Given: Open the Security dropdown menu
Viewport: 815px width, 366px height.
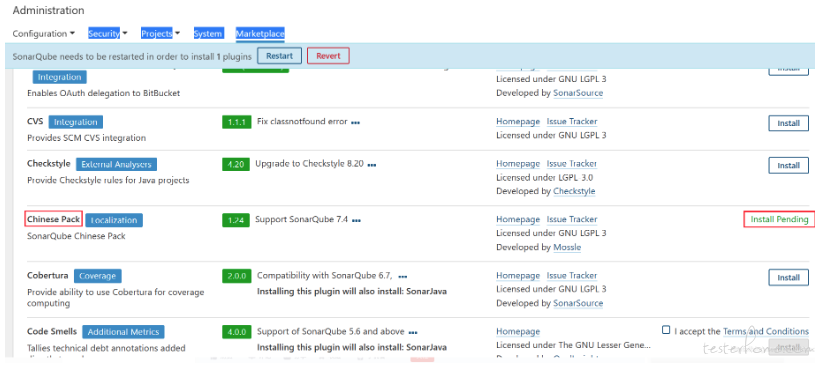Looking at the screenshot, I should point(108,34).
